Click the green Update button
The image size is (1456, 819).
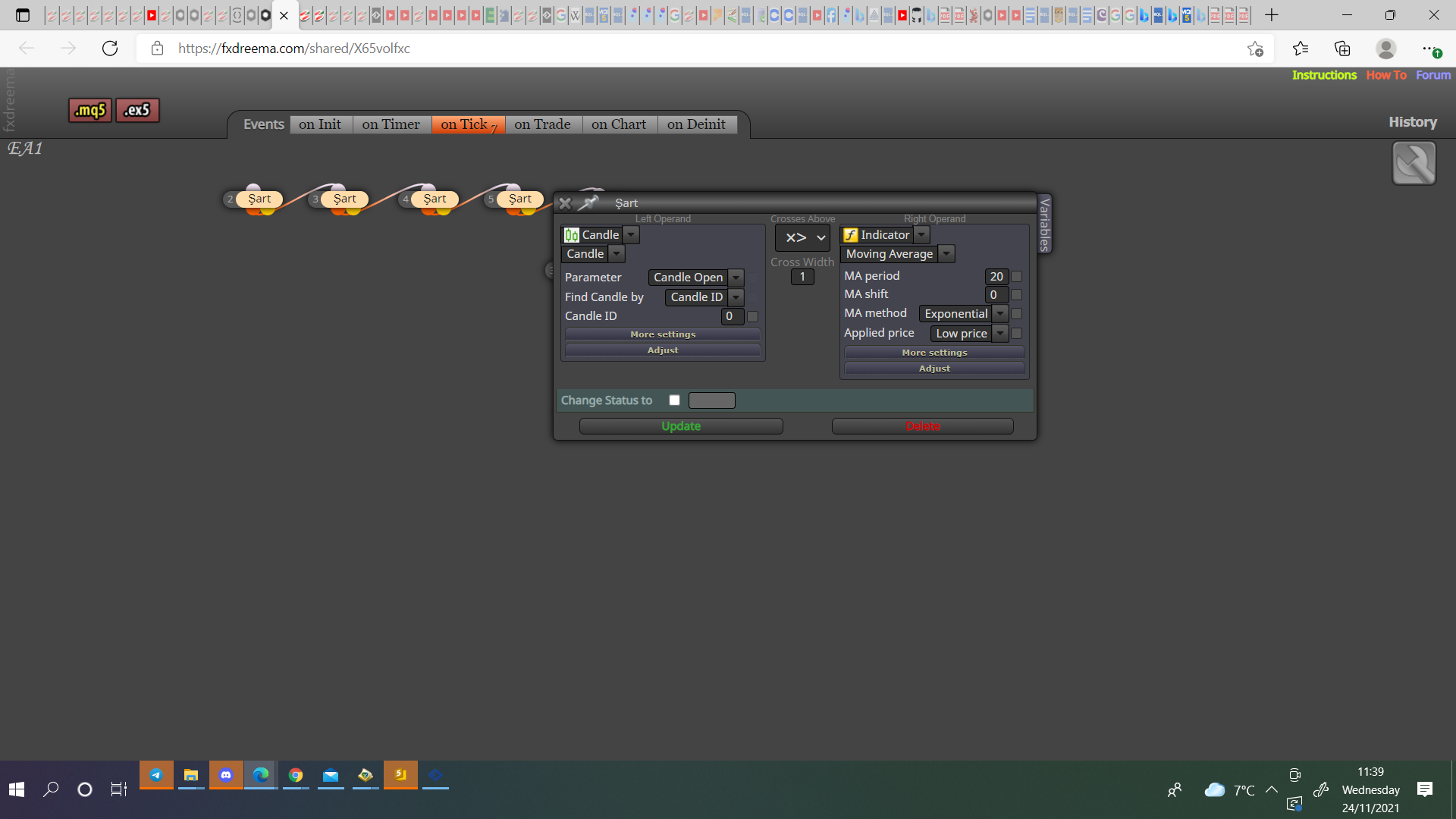coord(681,426)
